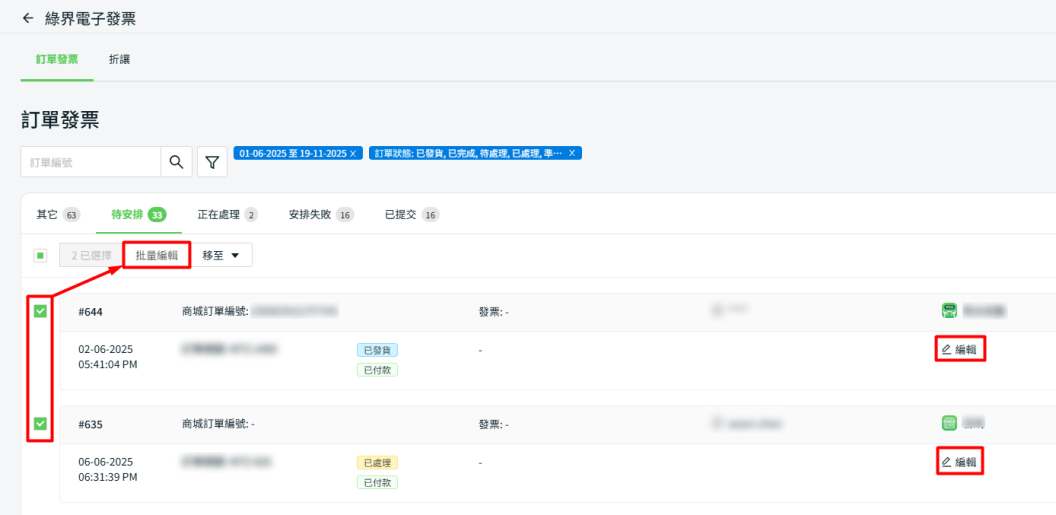Screen dimensions: 1056x515
Task: Click the back arrow beside 綠界電子發票
Action: tap(28, 18)
